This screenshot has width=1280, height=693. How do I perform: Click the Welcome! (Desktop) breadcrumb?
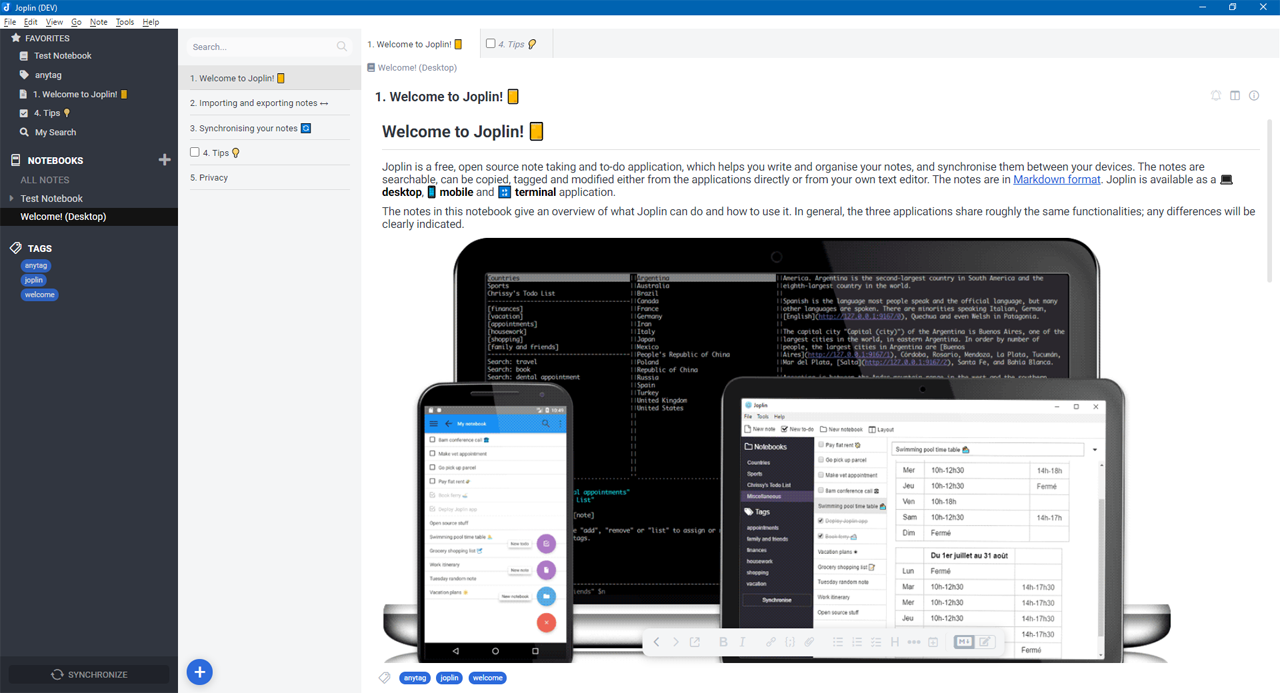click(412, 68)
